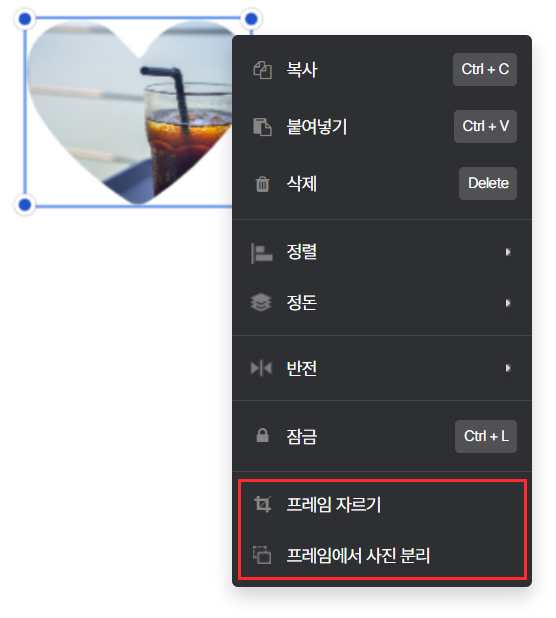Click the separate-photo icon beside 프레임에서 사진 분리
The image size is (556, 618).
(x=262, y=555)
